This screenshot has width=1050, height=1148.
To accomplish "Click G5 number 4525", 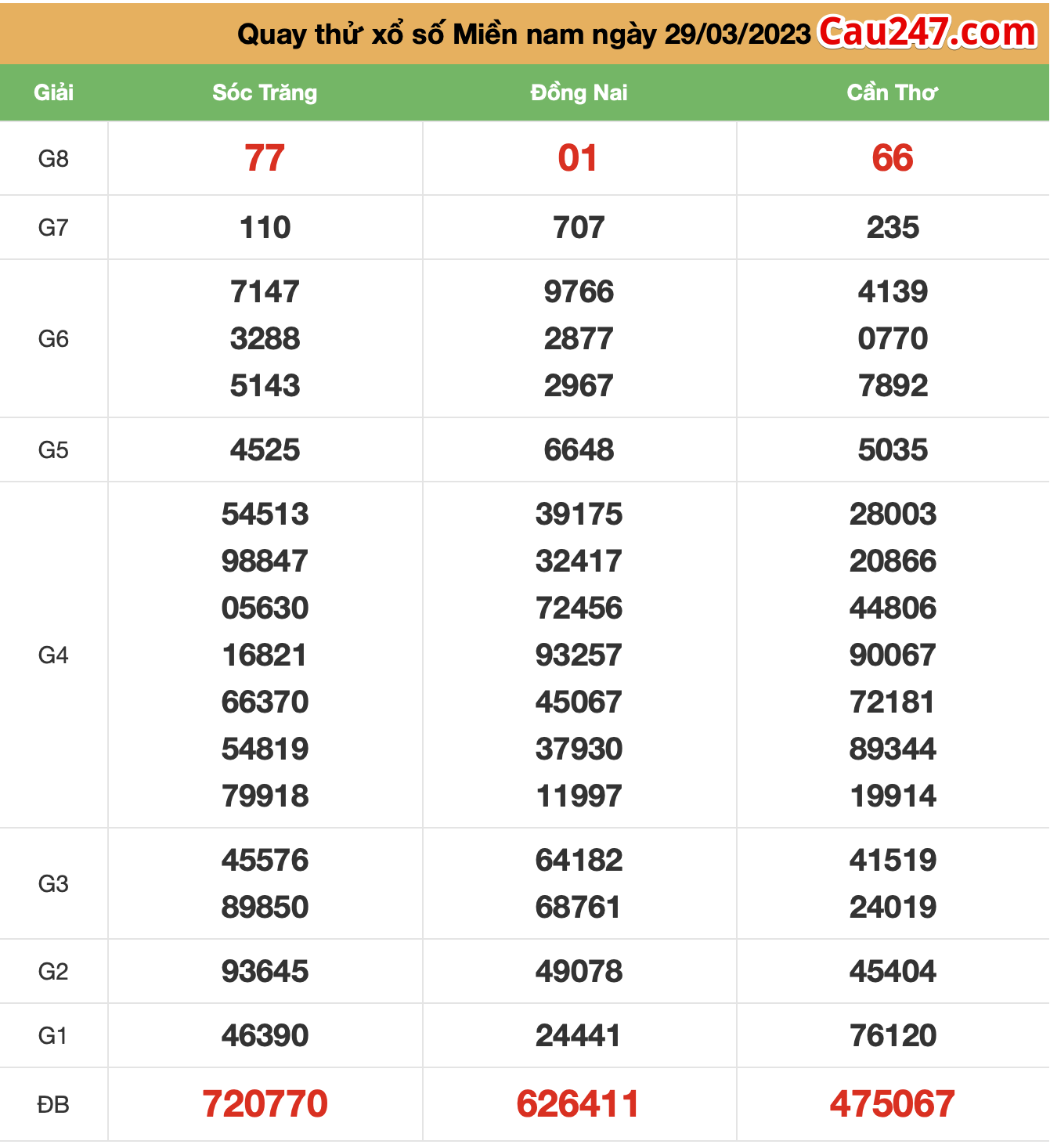I will pos(265,450).
